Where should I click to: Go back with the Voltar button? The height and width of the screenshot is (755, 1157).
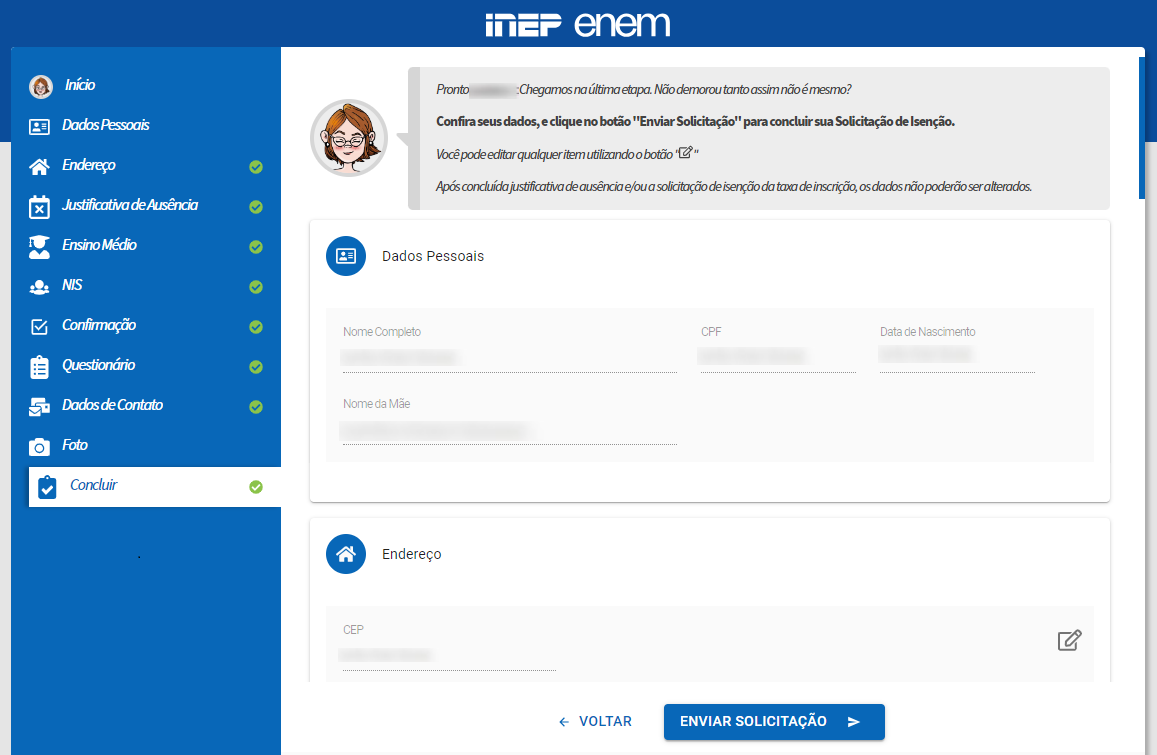[x=595, y=722]
